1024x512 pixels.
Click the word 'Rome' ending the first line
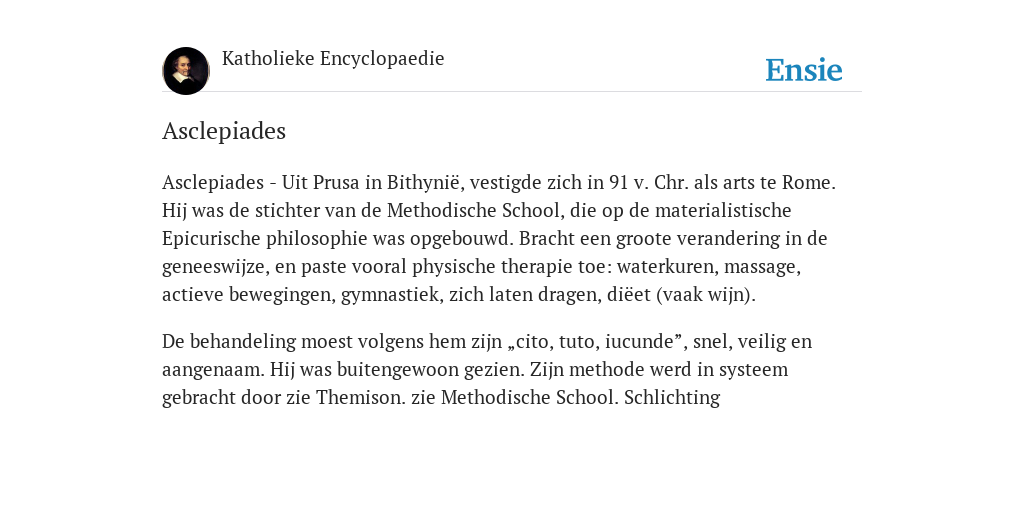pos(807,182)
